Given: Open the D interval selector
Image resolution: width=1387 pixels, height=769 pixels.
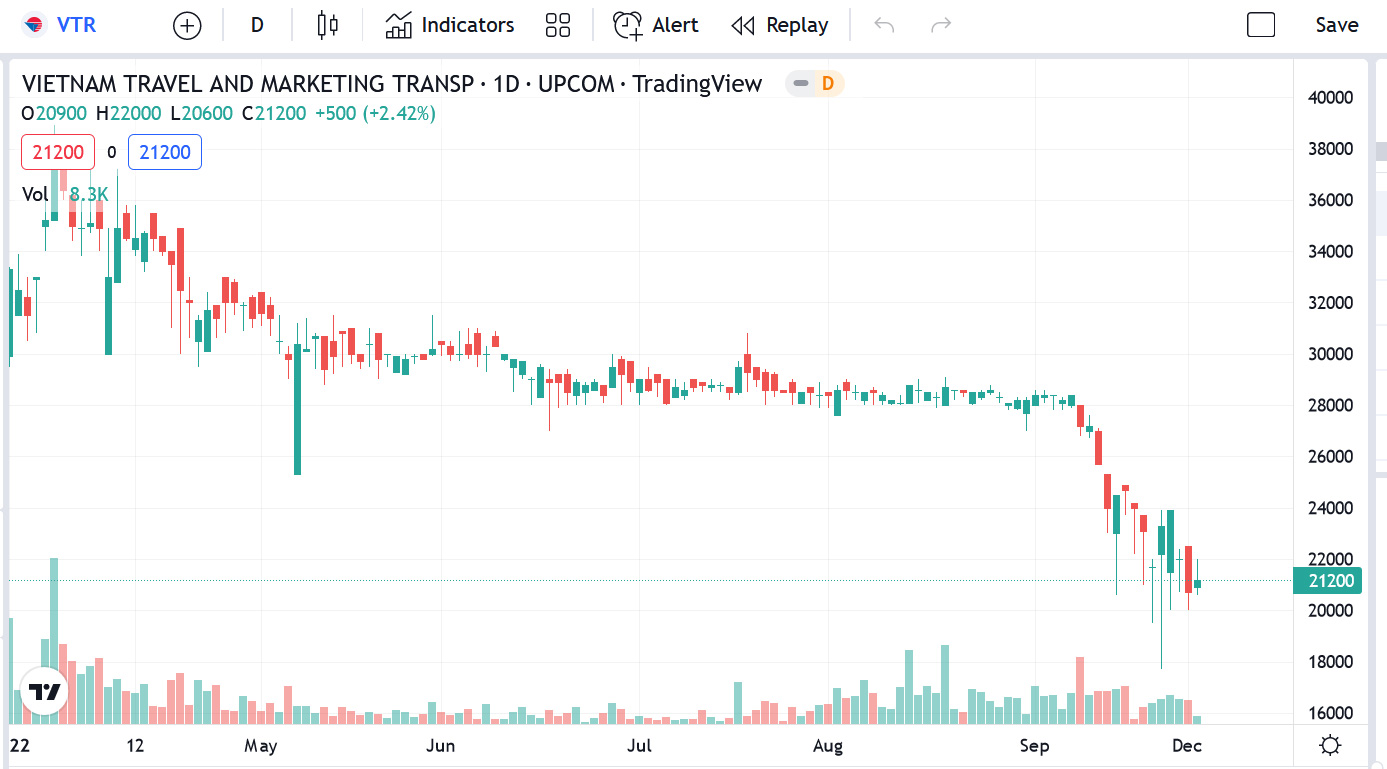Looking at the screenshot, I should pyautogui.click(x=257, y=25).
